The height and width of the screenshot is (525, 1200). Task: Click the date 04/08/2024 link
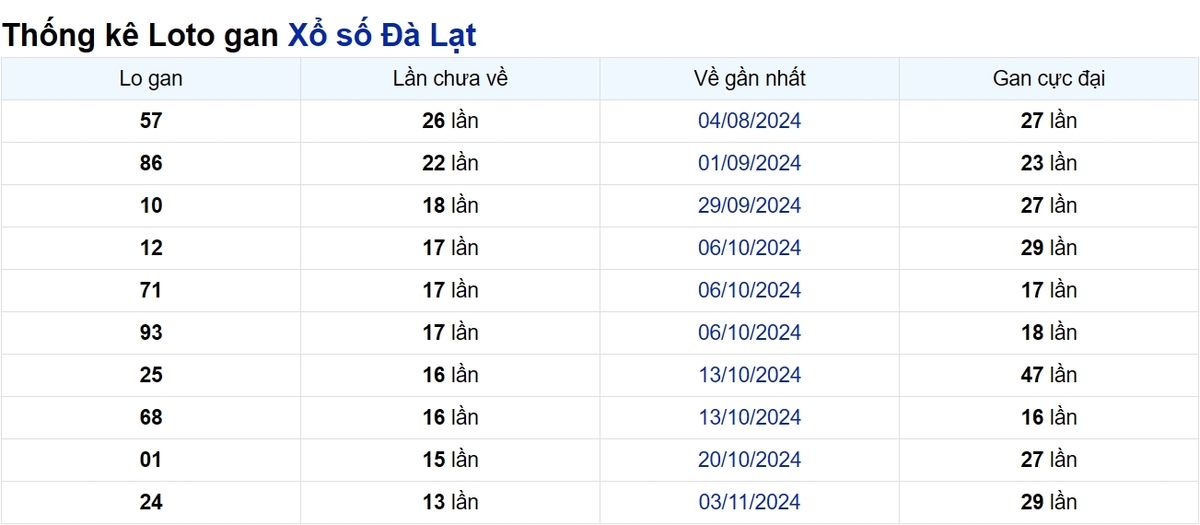tap(749, 121)
